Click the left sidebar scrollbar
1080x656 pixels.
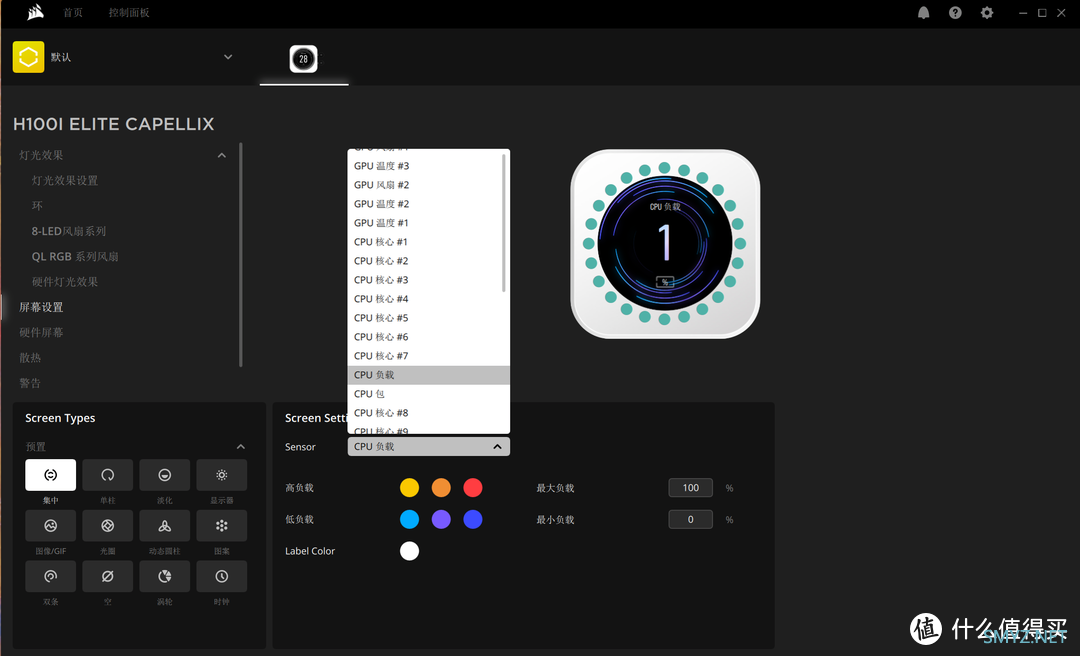[240, 255]
